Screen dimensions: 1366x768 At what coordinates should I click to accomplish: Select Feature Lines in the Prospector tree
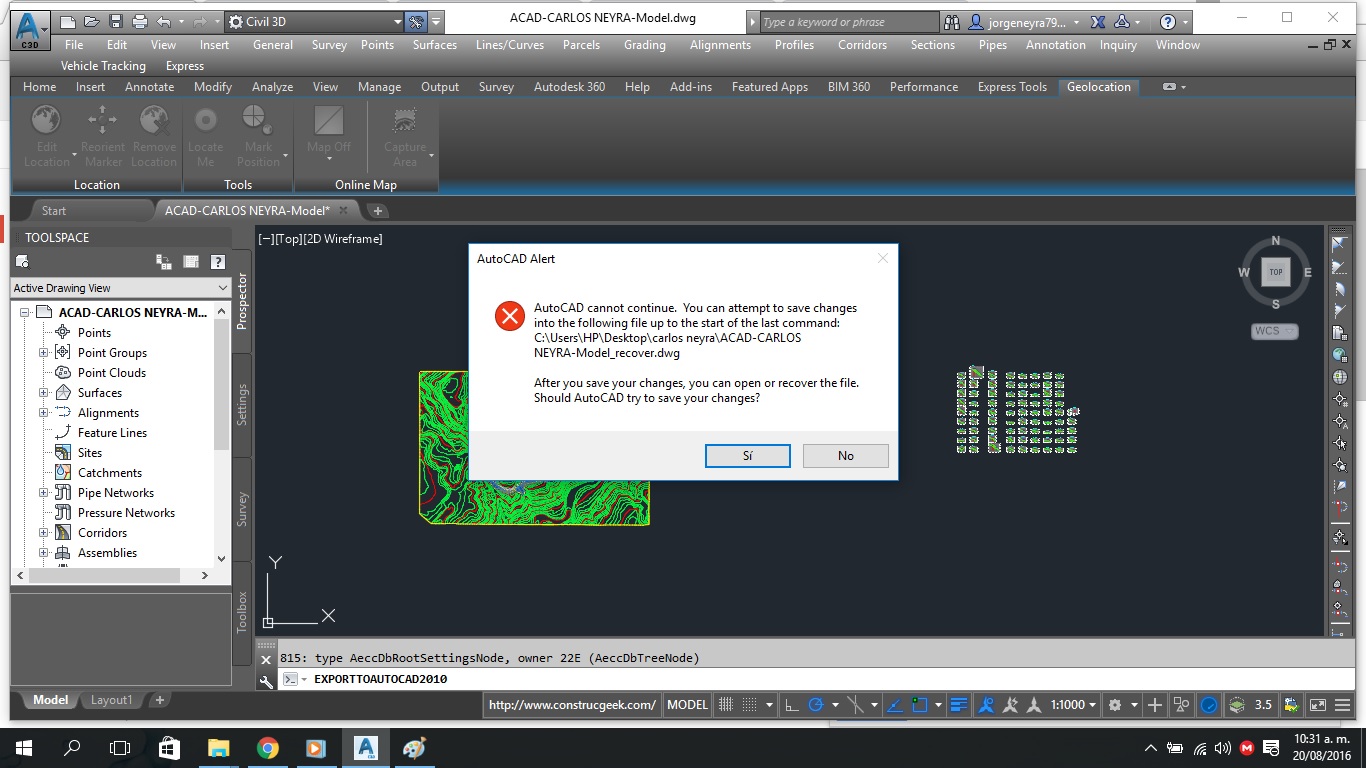112,433
